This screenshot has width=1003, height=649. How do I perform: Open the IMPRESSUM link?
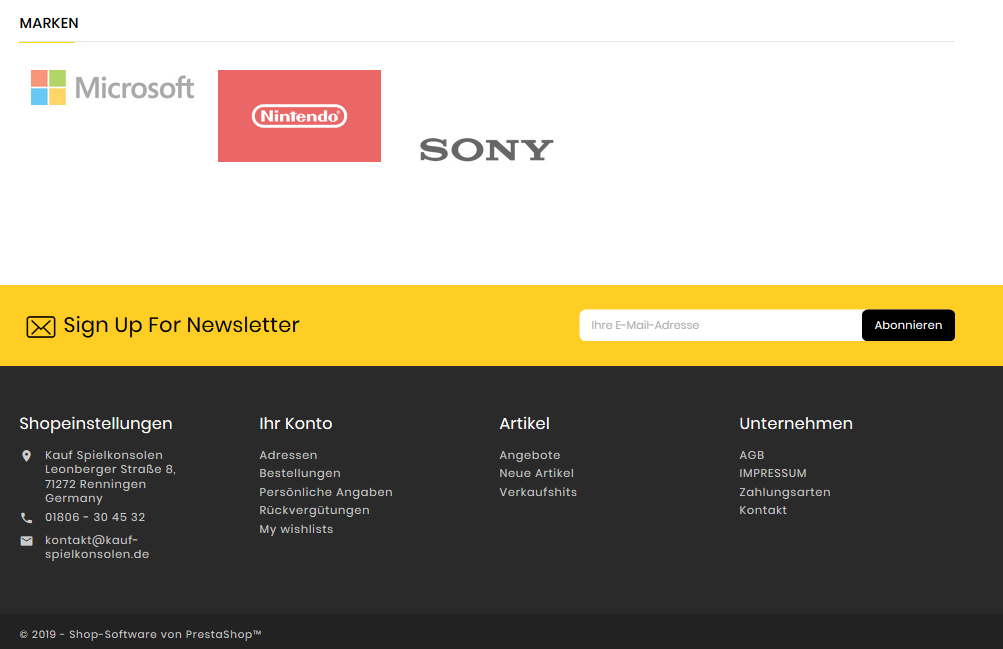coord(773,473)
